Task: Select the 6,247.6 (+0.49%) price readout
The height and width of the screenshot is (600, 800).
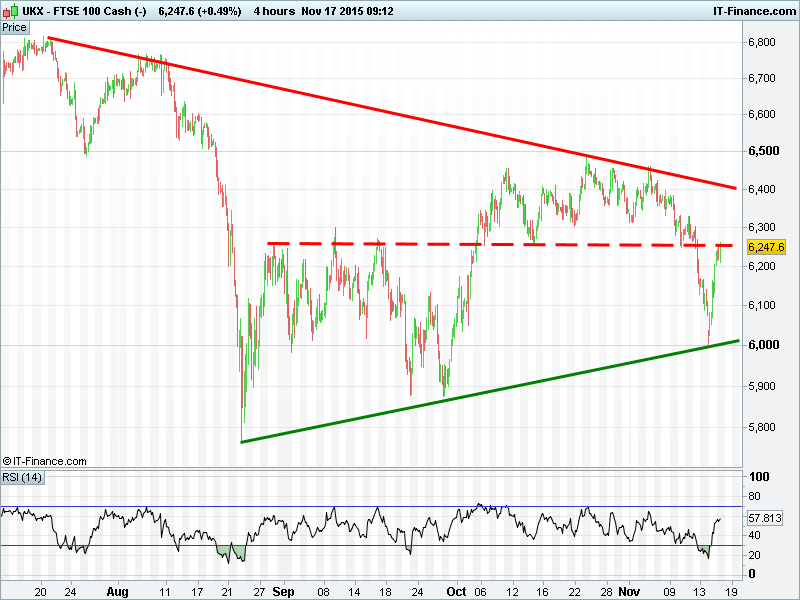Action: tap(199, 11)
